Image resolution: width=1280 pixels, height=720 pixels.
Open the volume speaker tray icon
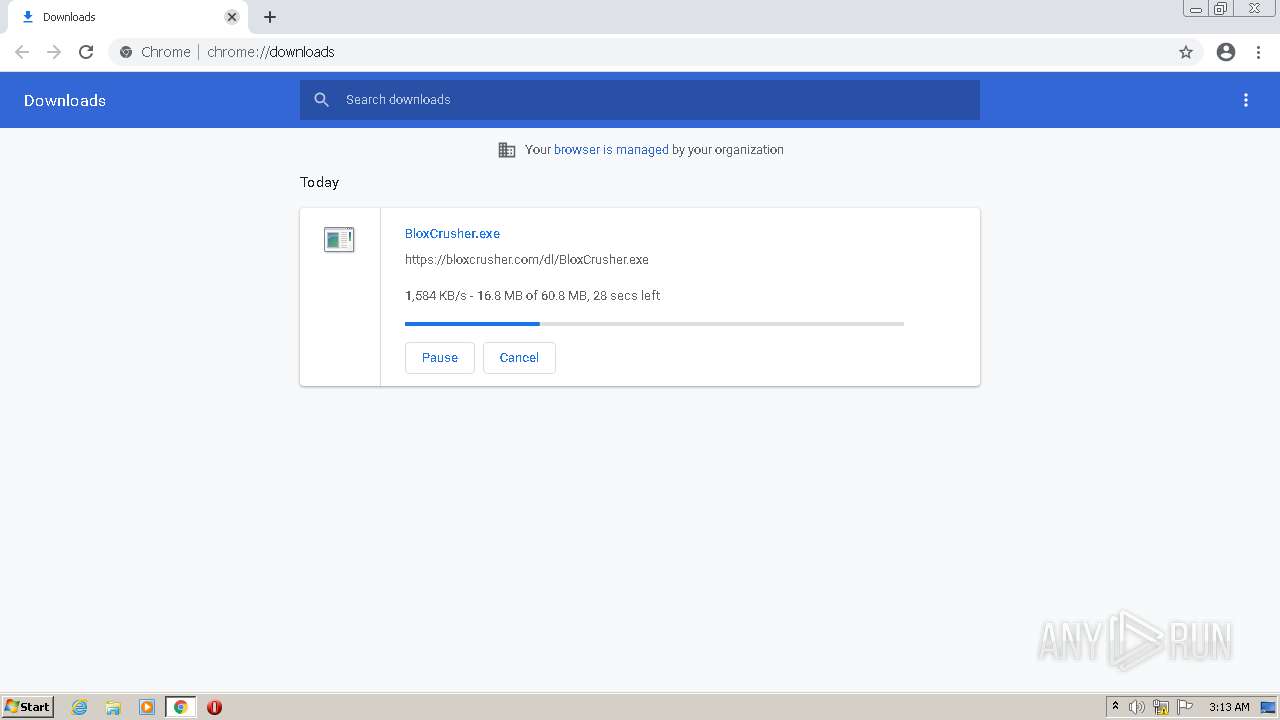pos(1137,707)
